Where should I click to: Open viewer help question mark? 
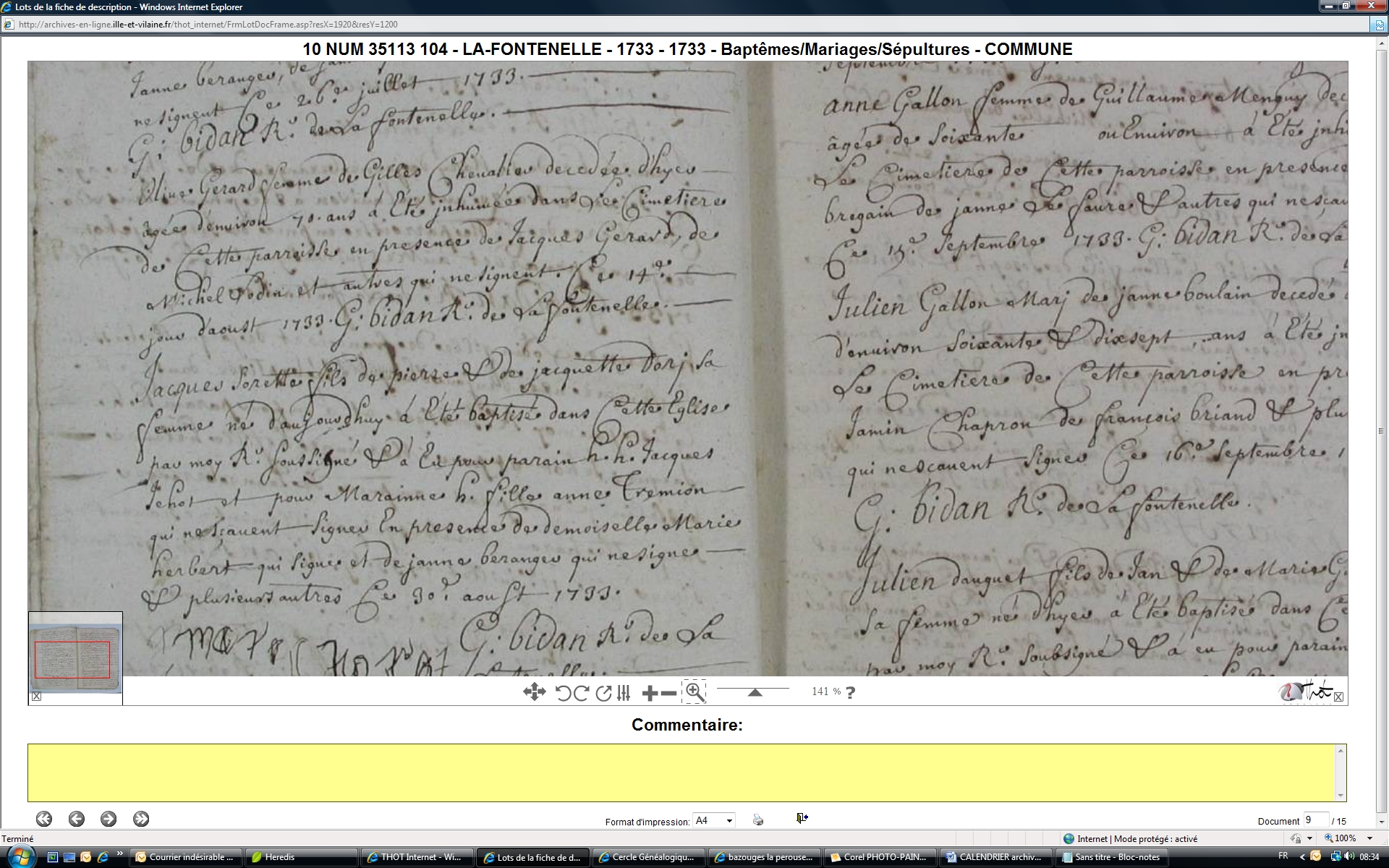coord(850,692)
